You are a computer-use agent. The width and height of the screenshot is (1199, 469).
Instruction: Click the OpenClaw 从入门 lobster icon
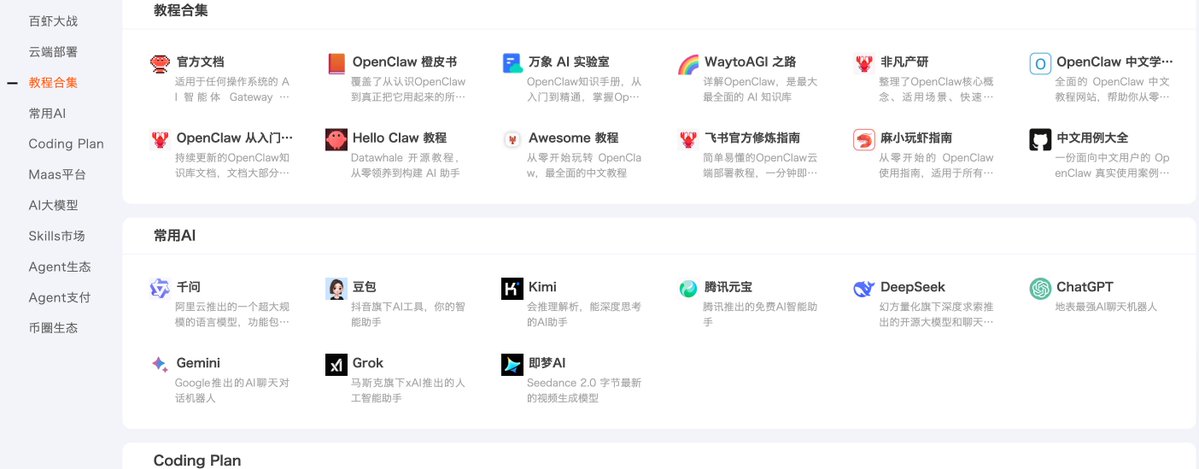point(160,139)
